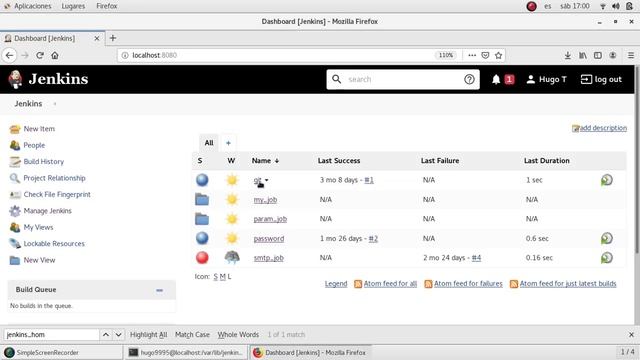This screenshot has height=360, width=640.
Task: Open smtp_job last failure build #4
Action: coord(476,258)
